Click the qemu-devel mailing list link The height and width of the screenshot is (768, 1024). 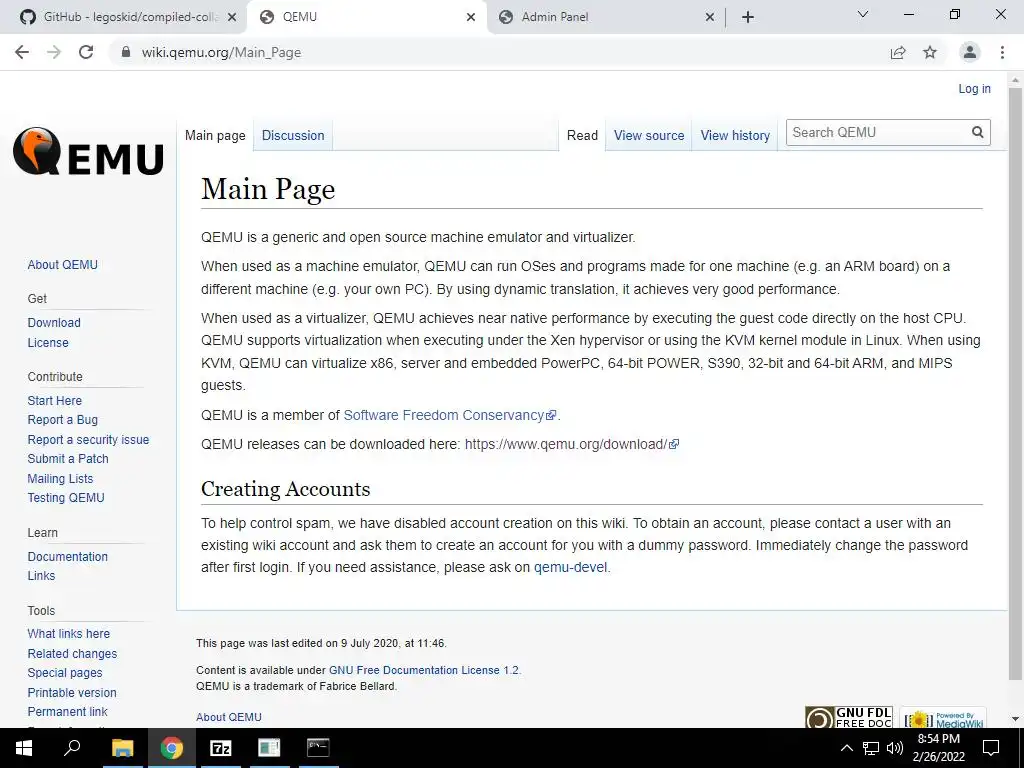570,567
